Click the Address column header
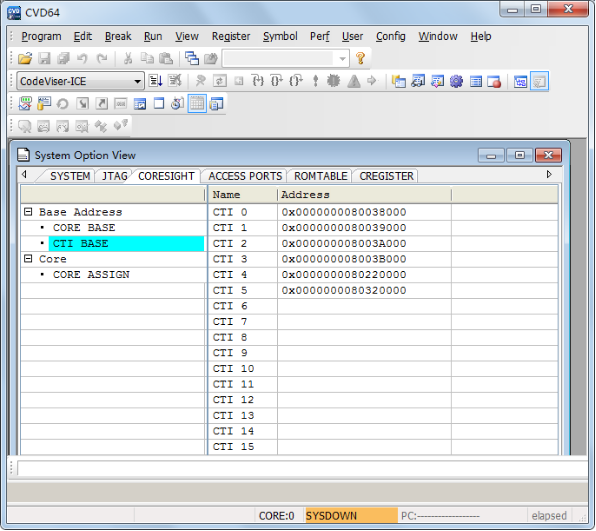The image size is (596, 531). pyautogui.click(x=365, y=195)
